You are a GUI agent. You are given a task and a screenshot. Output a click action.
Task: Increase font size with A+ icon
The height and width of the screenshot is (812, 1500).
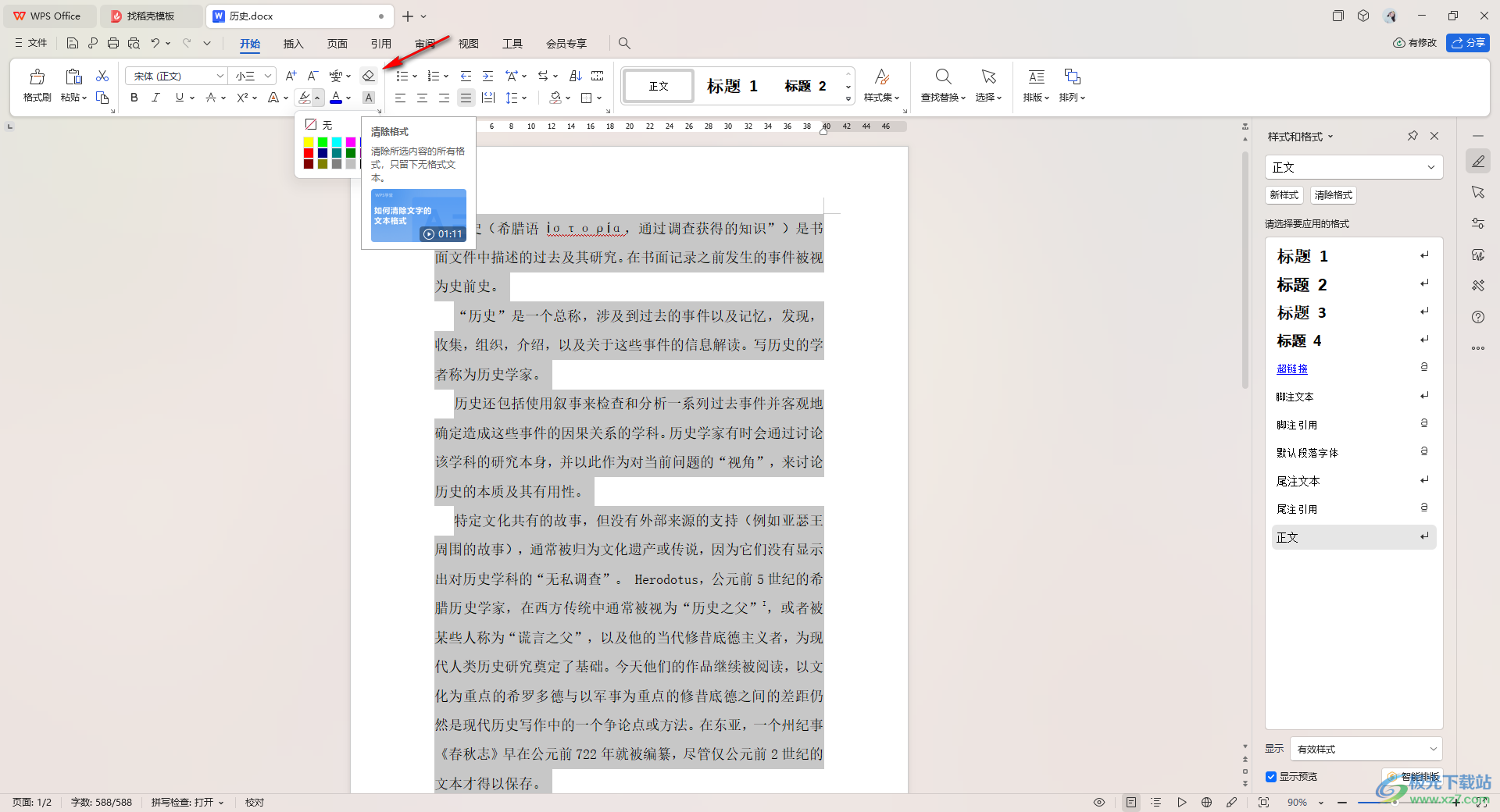click(x=291, y=76)
